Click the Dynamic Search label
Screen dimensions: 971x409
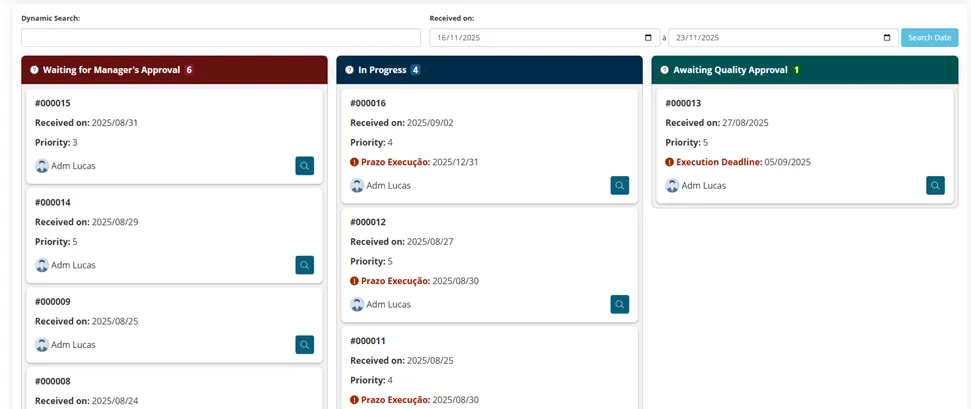coord(51,18)
